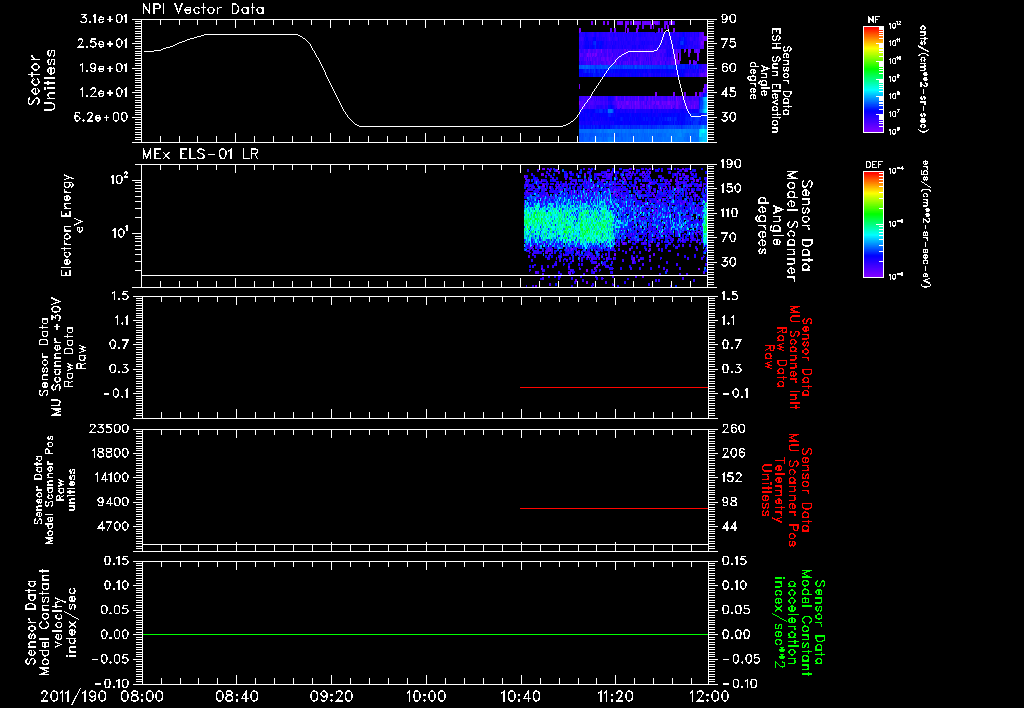
Task: Select the DEF color bar legend
Action: 874,223
